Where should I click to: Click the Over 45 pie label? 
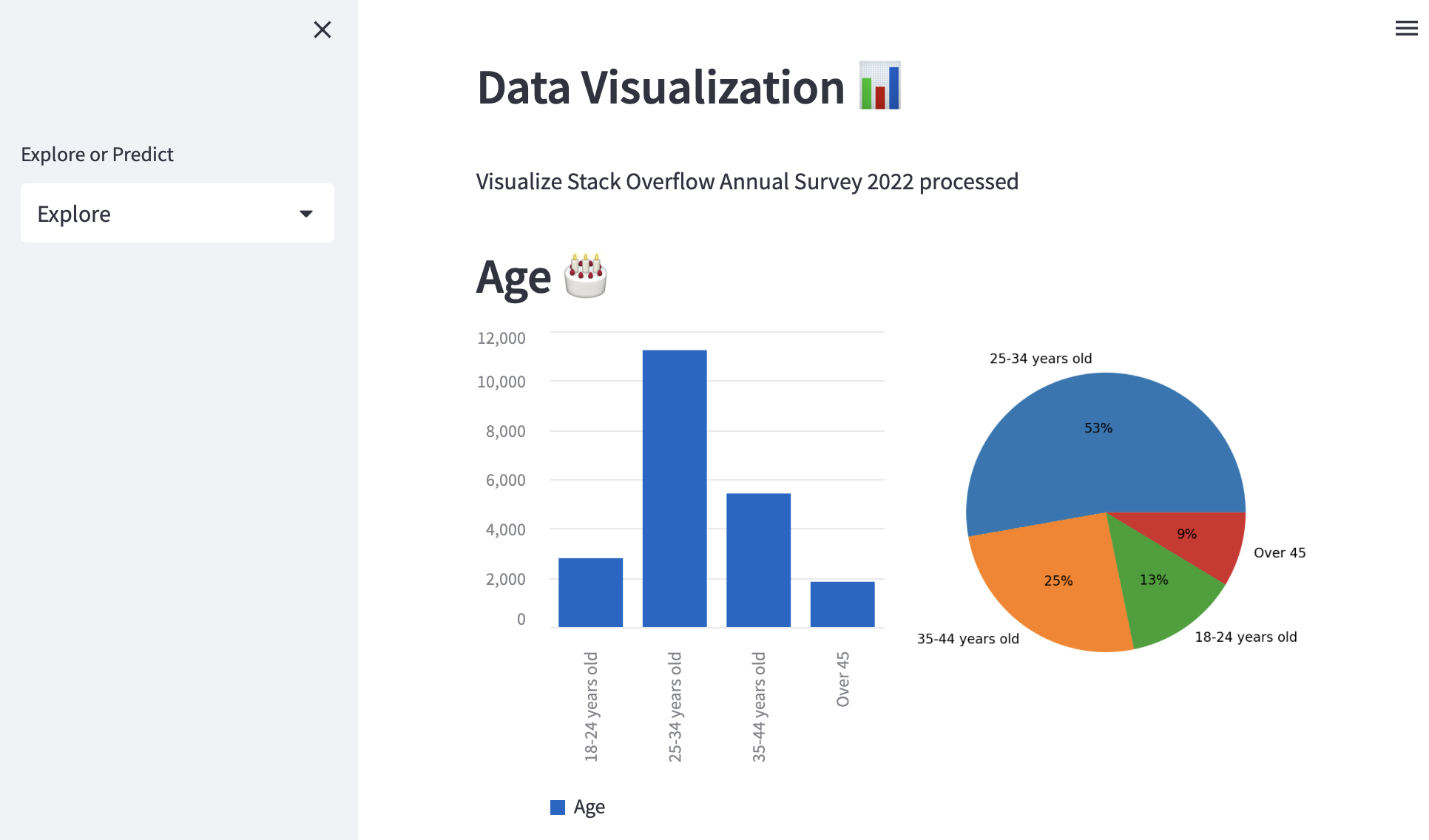click(x=1279, y=552)
